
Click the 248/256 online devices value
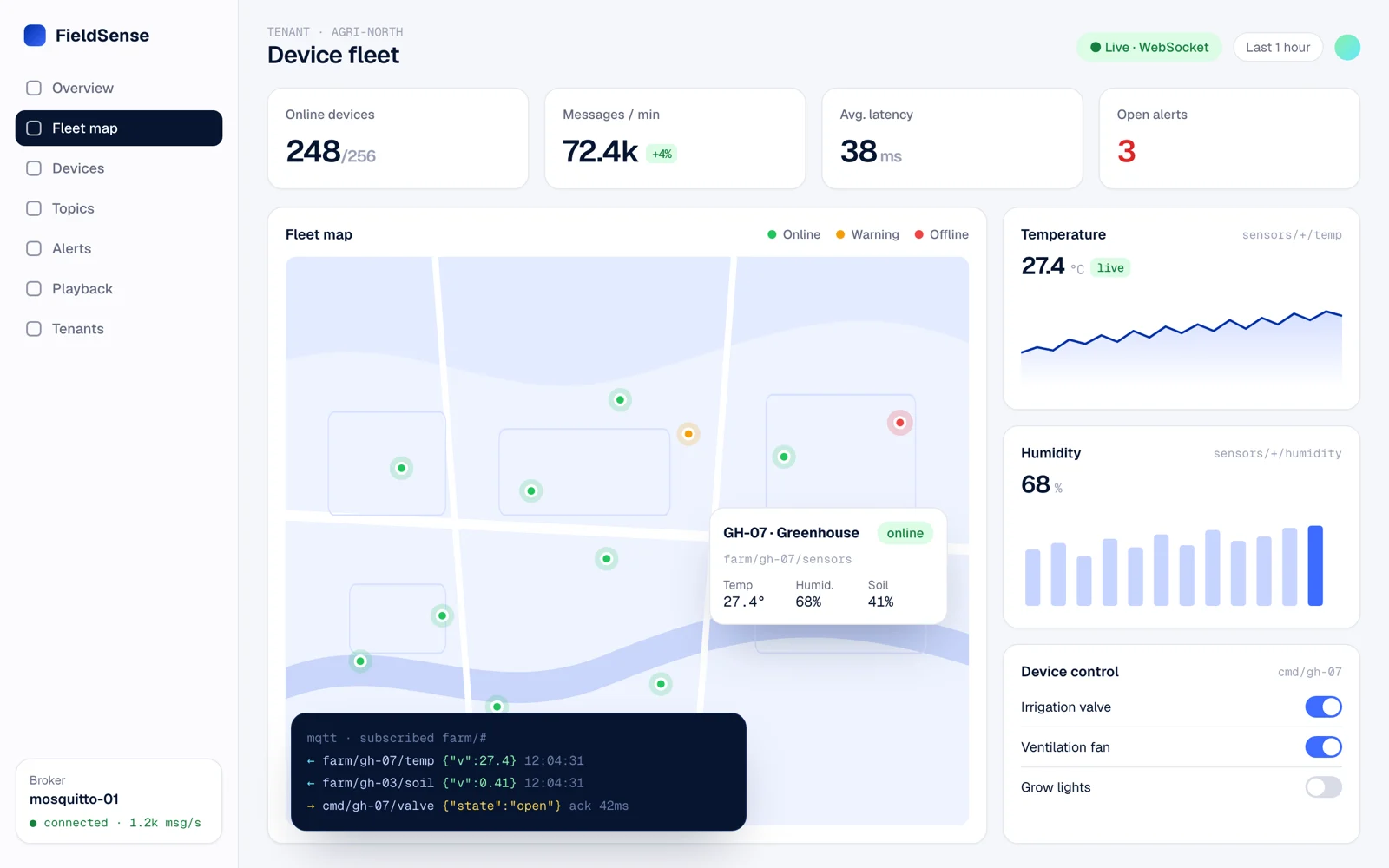pyautogui.click(x=331, y=152)
